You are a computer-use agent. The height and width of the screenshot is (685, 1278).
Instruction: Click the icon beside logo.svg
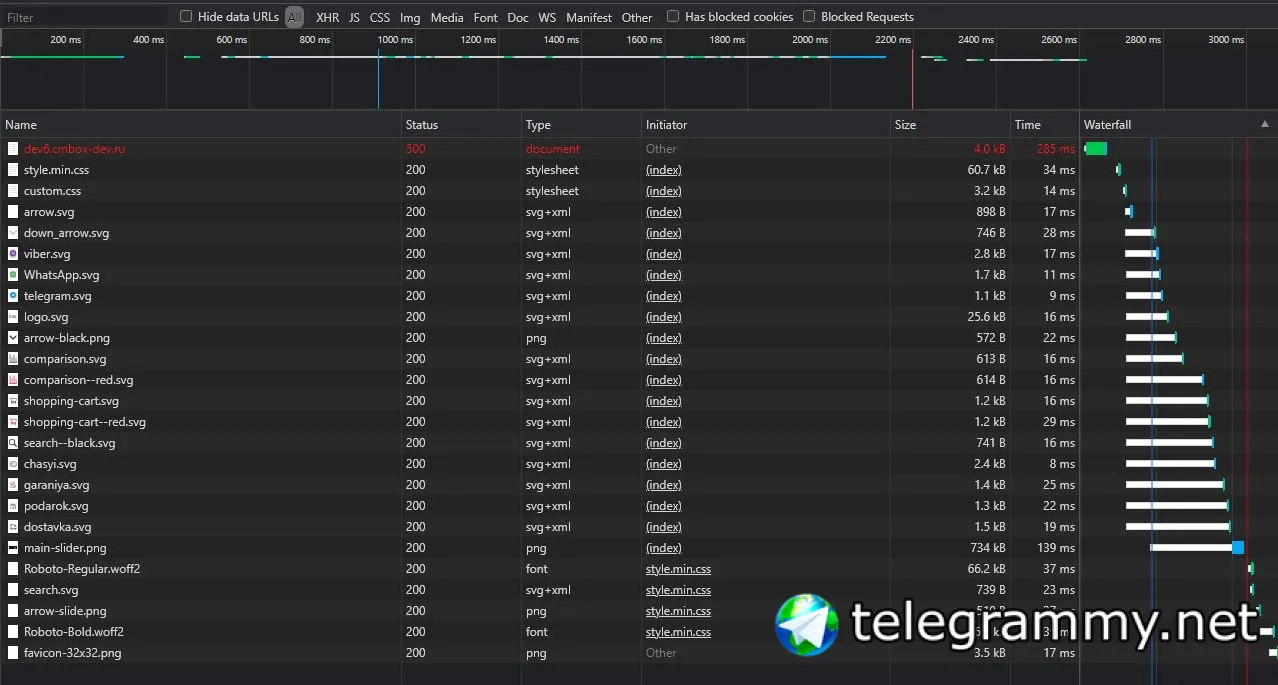click(x=13, y=317)
